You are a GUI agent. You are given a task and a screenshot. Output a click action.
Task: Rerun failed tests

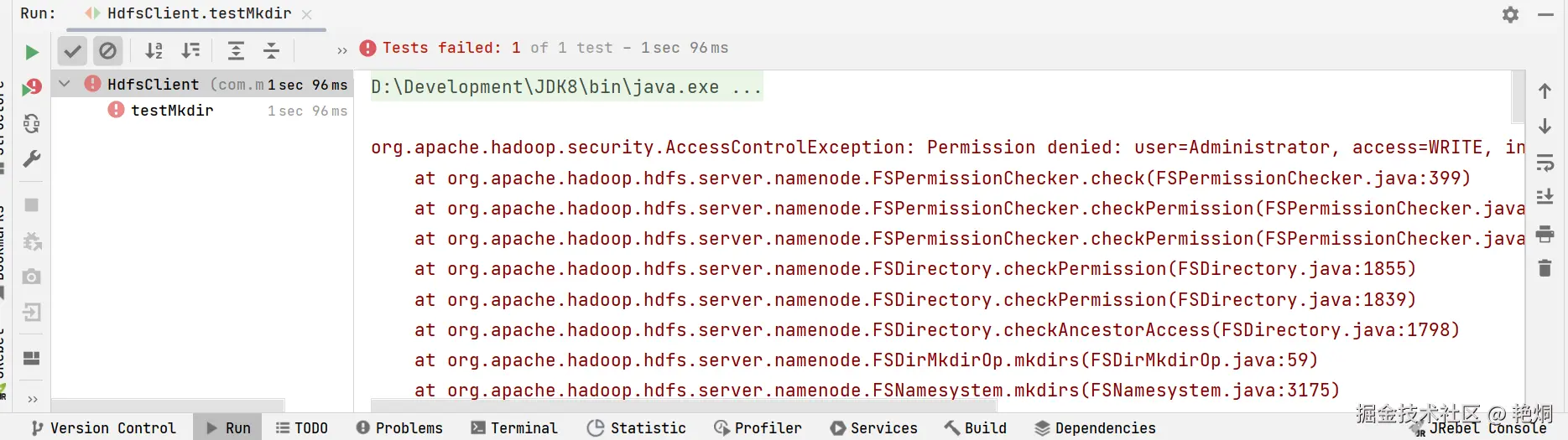pyautogui.click(x=32, y=87)
